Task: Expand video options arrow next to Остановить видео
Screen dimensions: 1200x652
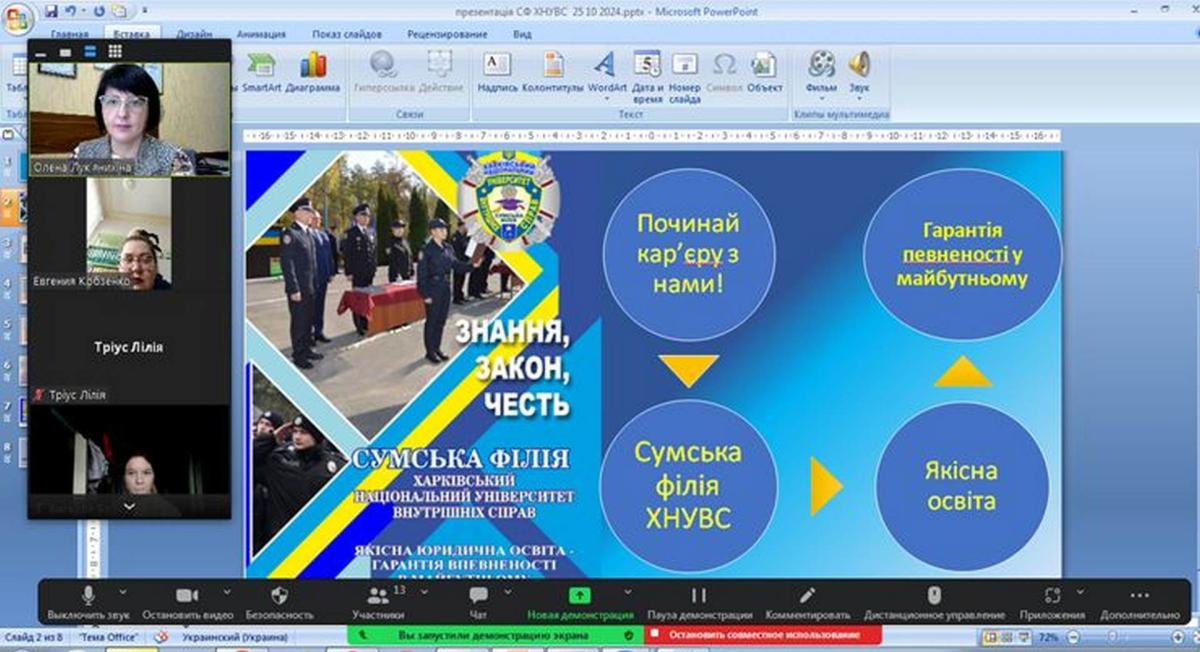Action: click(227, 591)
